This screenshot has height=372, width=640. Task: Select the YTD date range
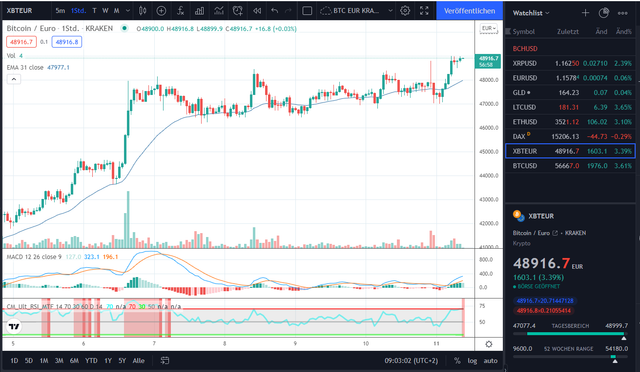pyautogui.click(x=91, y=361)
